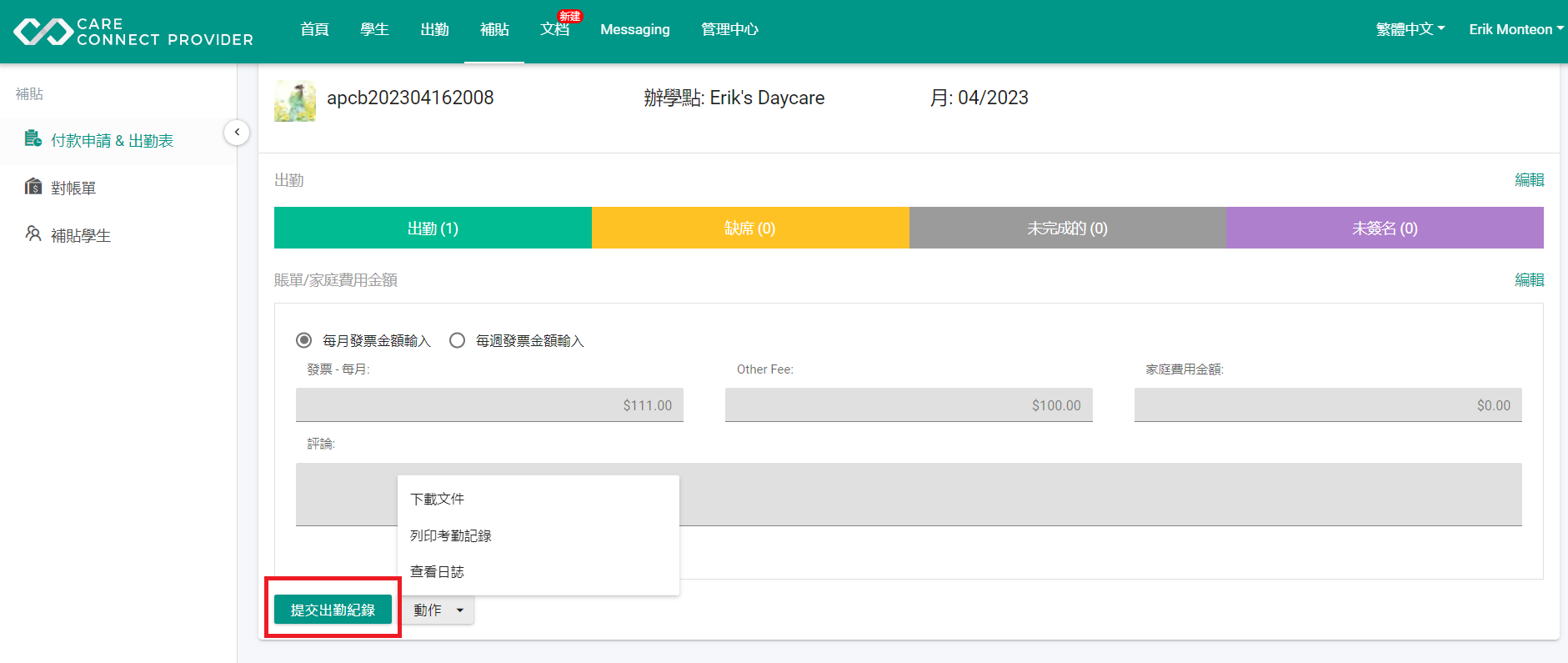Click the 評論 comment text area
Screen dimensions: 1568x663
[909, 495]
